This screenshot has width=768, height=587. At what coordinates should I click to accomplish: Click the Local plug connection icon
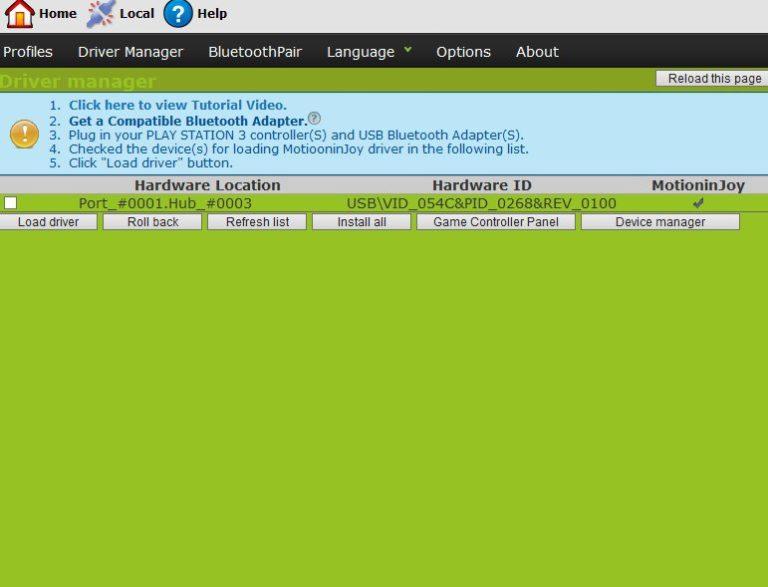[x=101, y=14]
